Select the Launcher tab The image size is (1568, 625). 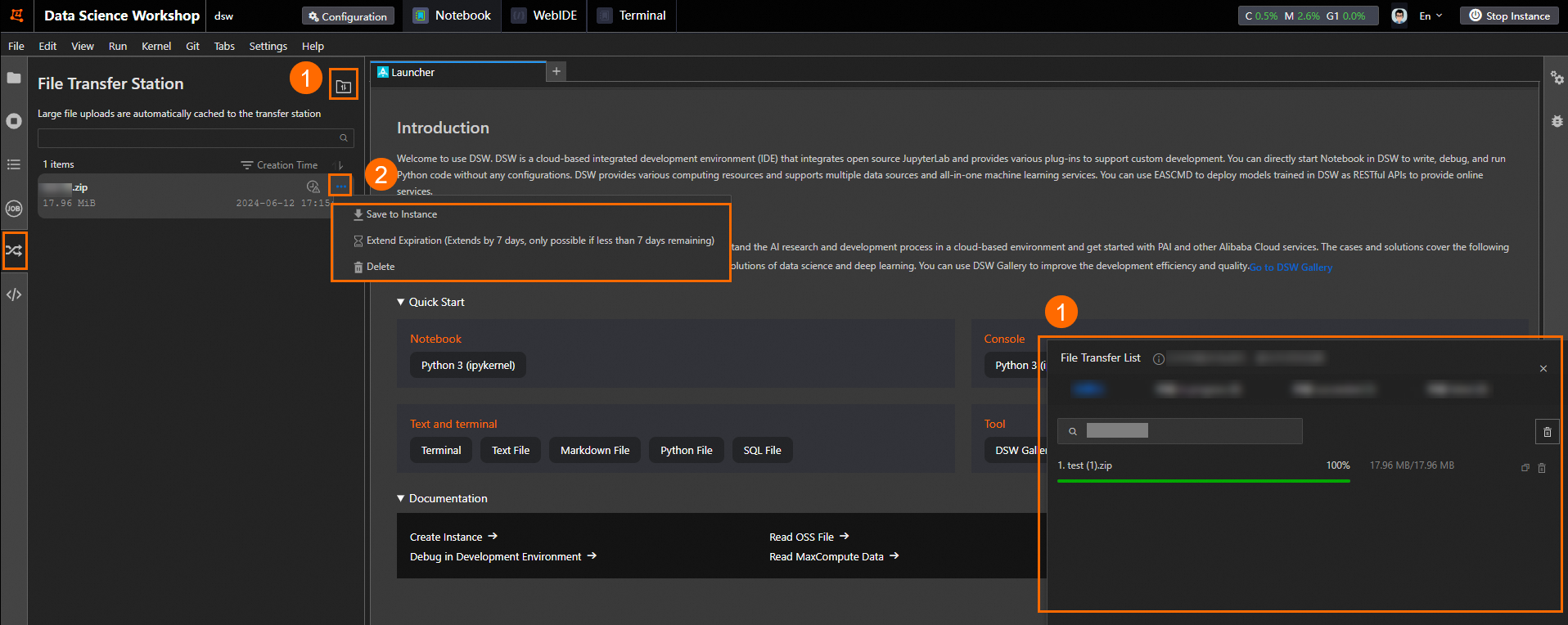click(458, 72)
